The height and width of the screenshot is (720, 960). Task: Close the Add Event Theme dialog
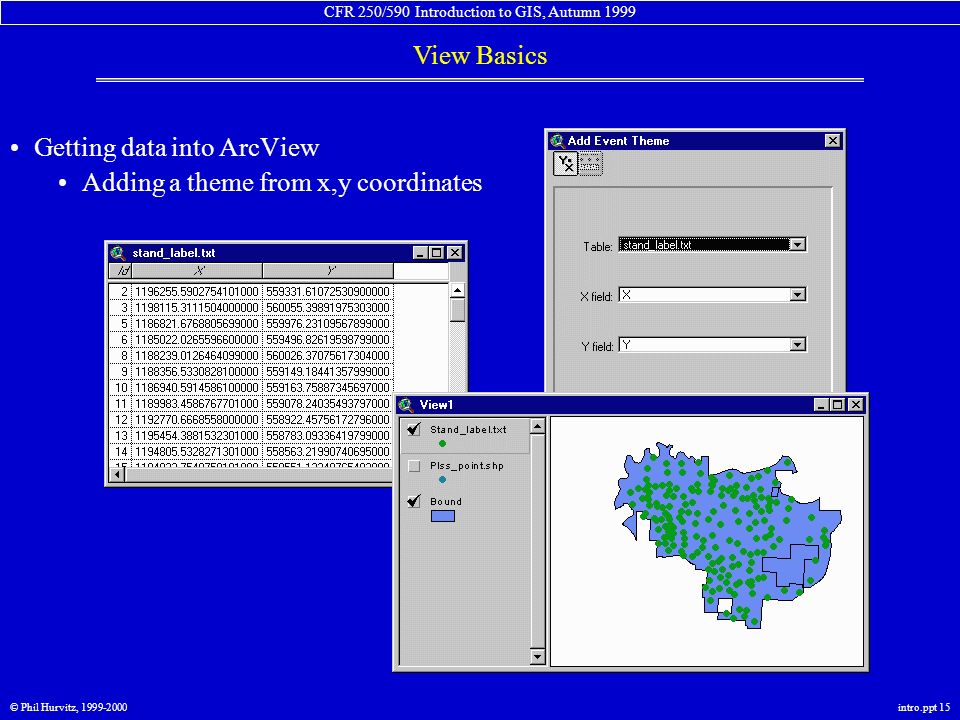click(x=833, y=141)
